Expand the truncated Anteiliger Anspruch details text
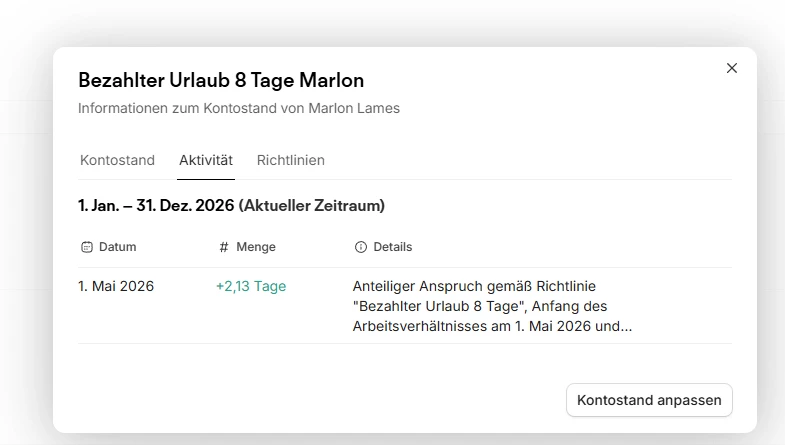Screen dimensions: 785x445 [x=492, y=306]
